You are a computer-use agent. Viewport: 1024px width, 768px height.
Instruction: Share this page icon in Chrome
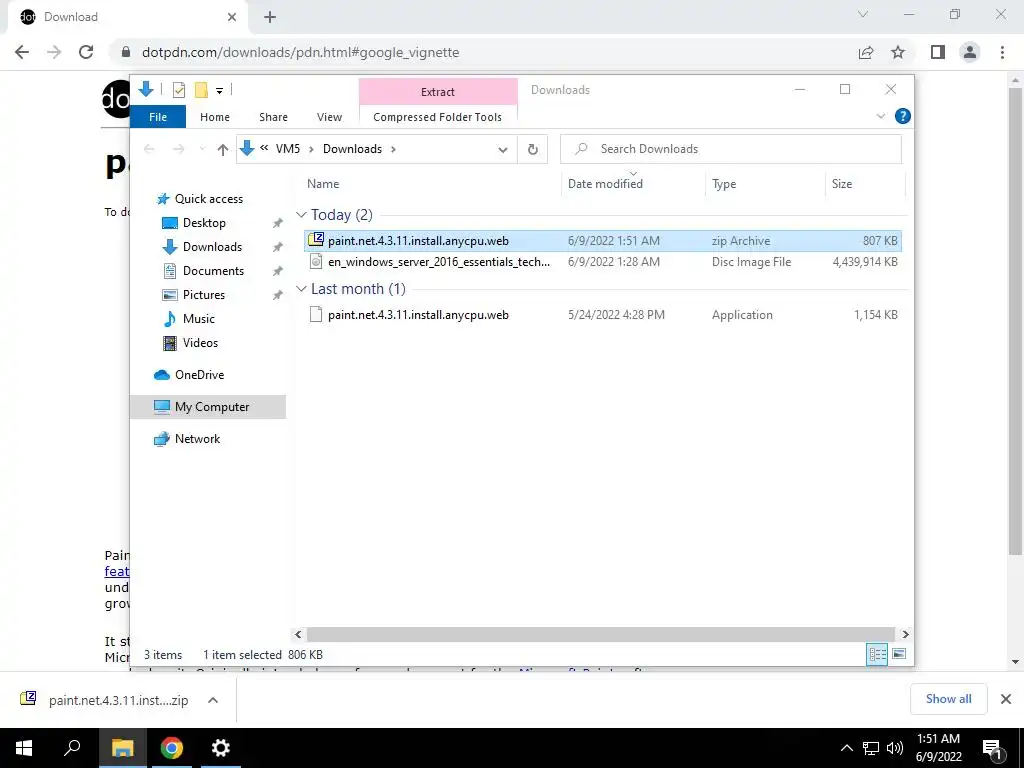tap(866, 52)
